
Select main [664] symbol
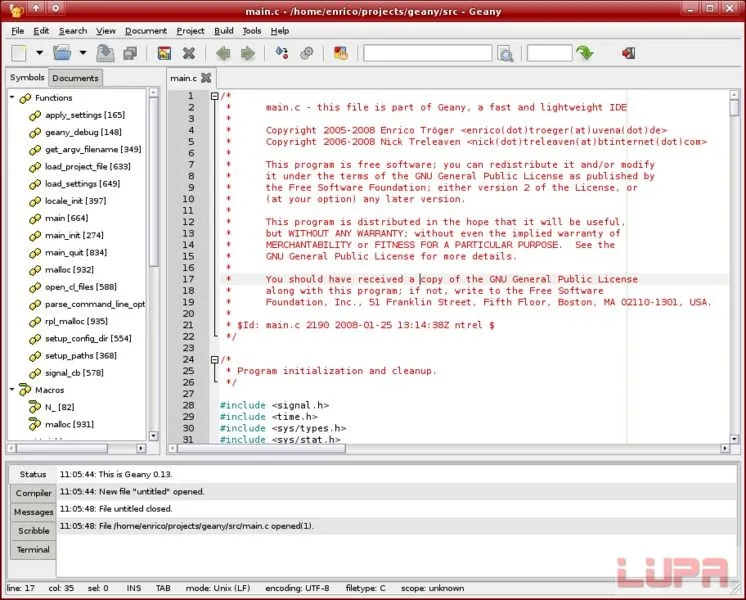(66, 218)
